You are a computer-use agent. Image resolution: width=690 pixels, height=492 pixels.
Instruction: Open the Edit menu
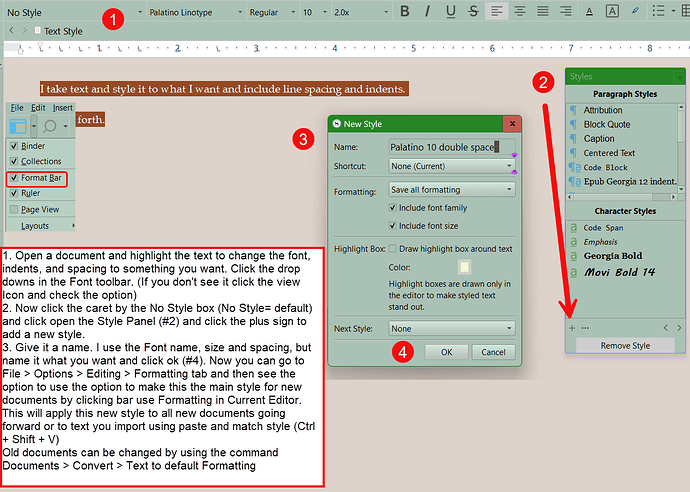(38, 107)
